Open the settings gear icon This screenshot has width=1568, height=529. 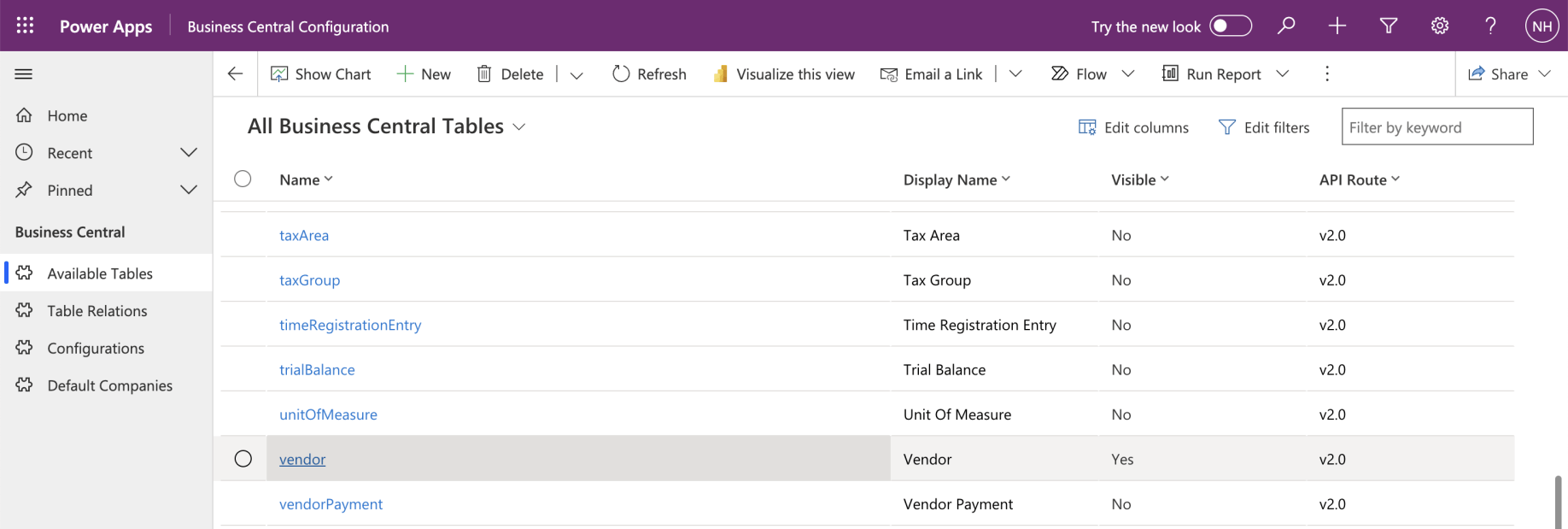1440,26
